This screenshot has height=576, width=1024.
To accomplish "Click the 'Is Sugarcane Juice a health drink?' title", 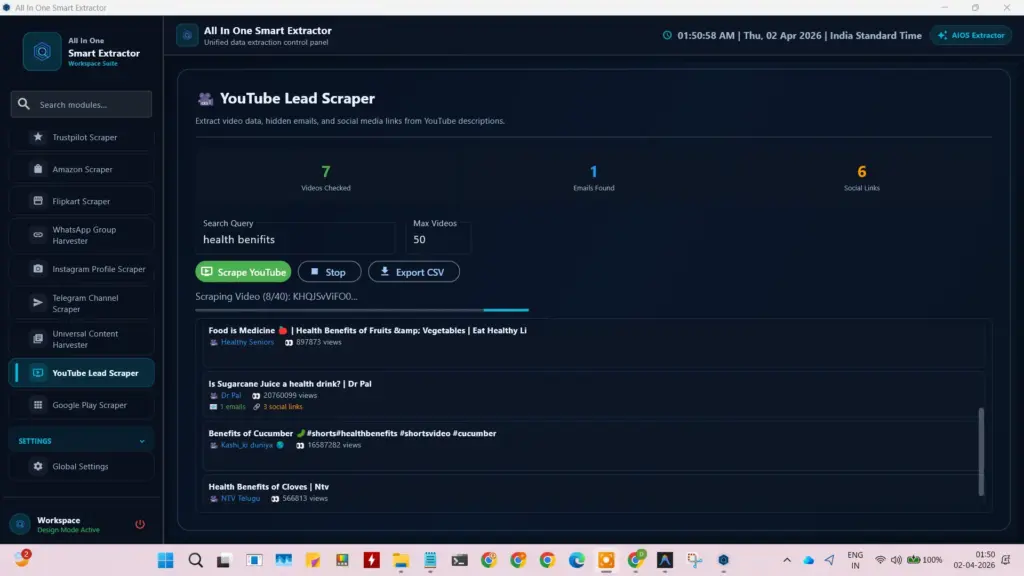I will pyautogui.click(x=290, y=384).
